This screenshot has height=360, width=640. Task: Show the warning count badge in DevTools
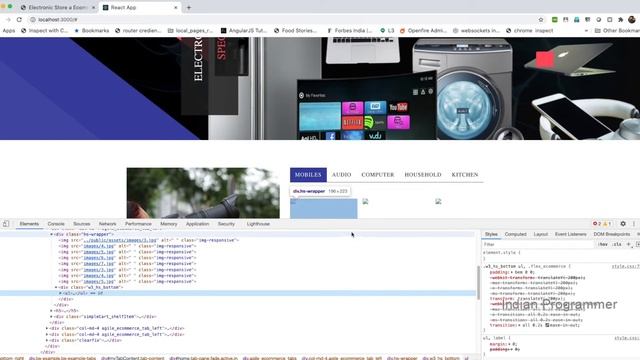point(607,224)
